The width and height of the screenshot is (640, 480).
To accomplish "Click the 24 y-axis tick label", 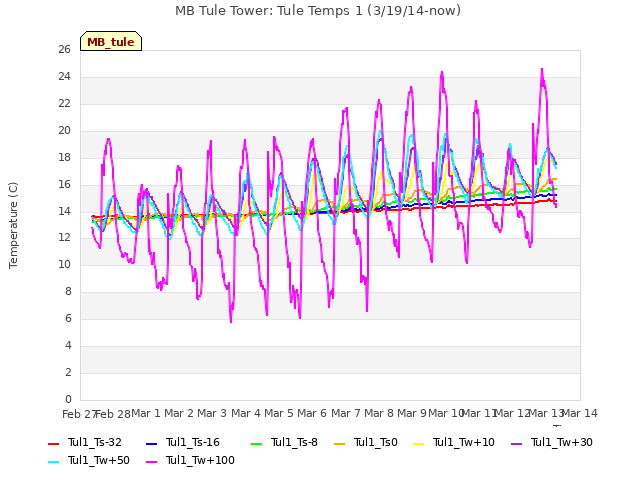I will point(64,77).
